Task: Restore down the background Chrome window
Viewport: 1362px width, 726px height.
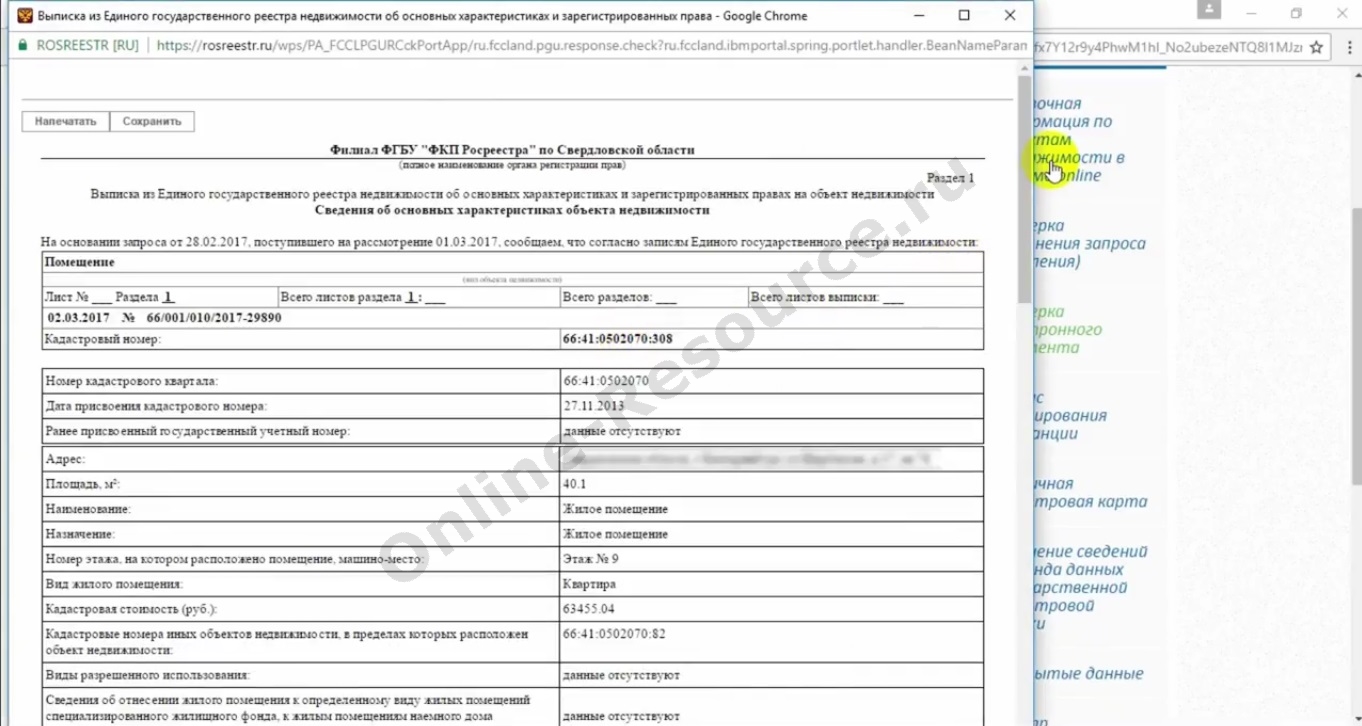Action: coord(1297,13)
